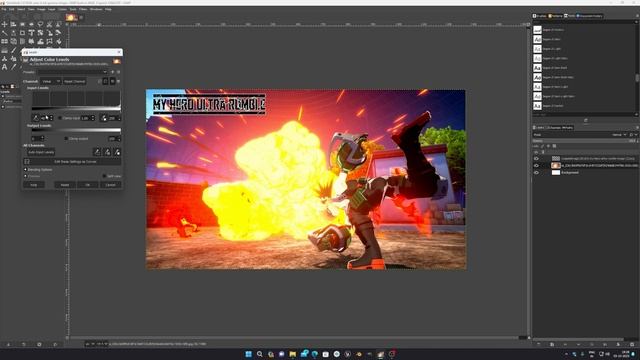640x360 pixels.
Task: Open the top dock panel configuration menu
Action: 637,16
